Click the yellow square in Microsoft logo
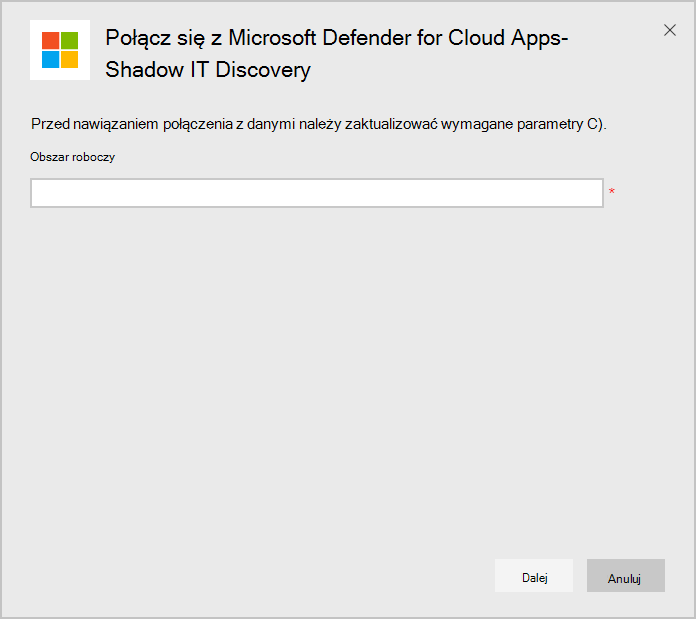This screenshot has width=696, height=619. [69, 59]
